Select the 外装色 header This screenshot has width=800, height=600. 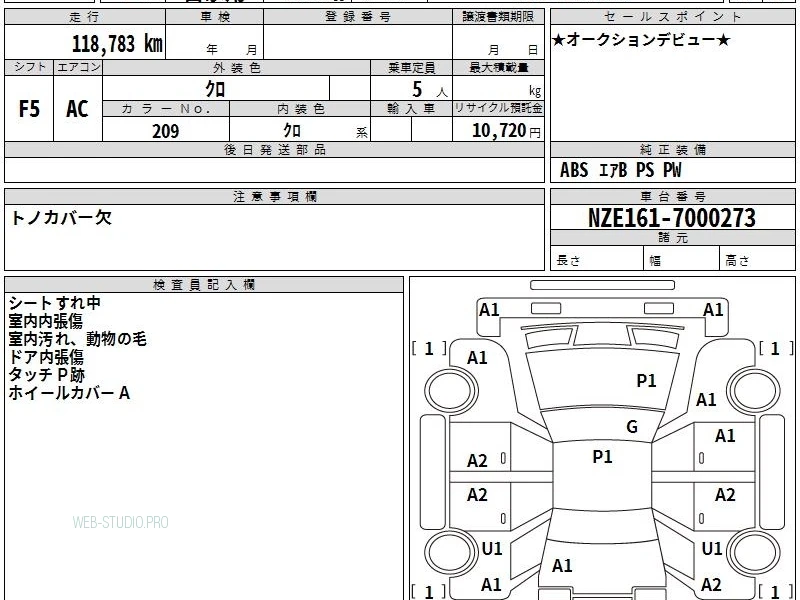point(237,68)
